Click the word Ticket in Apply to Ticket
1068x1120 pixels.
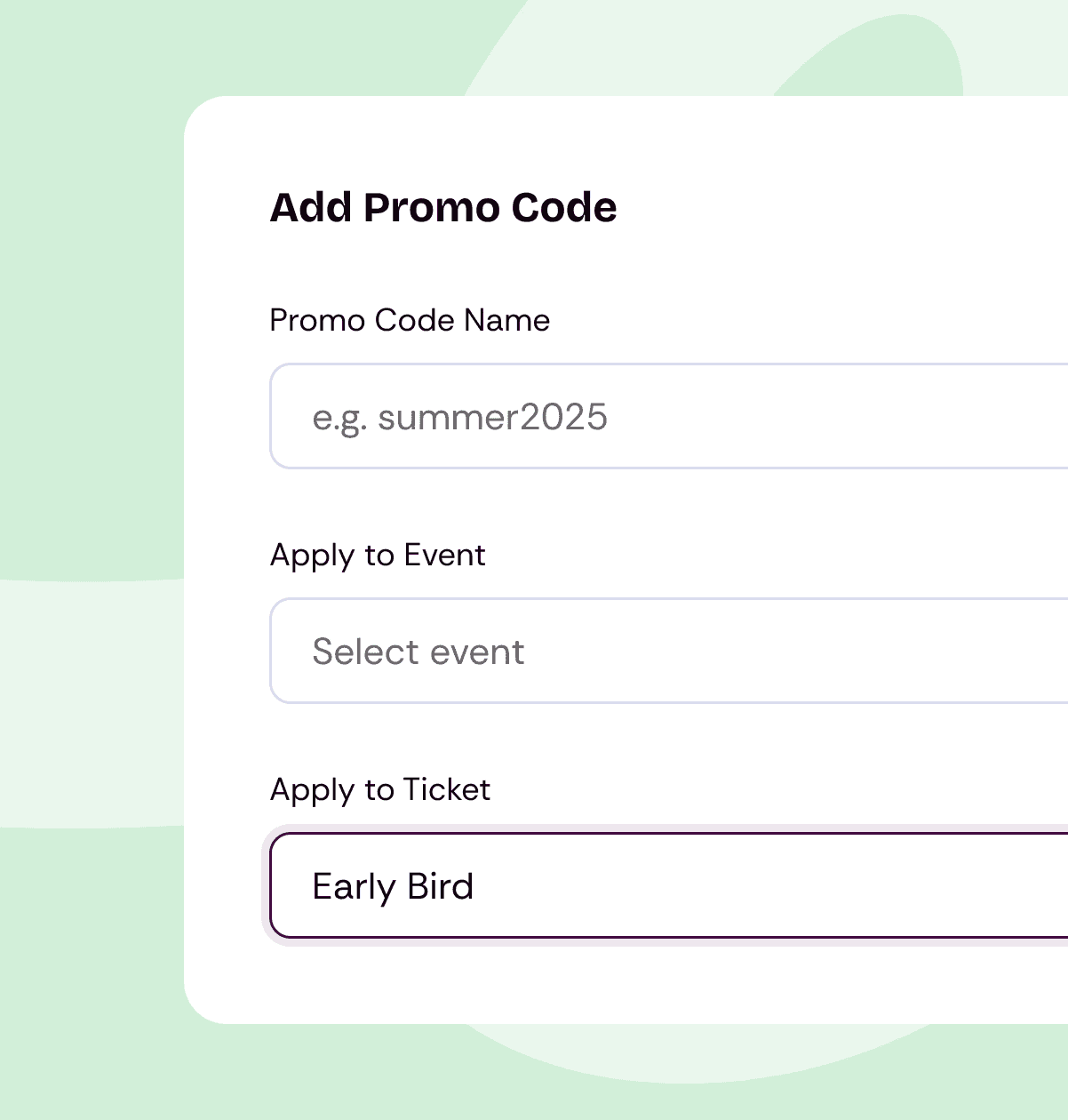pos(447,789)
